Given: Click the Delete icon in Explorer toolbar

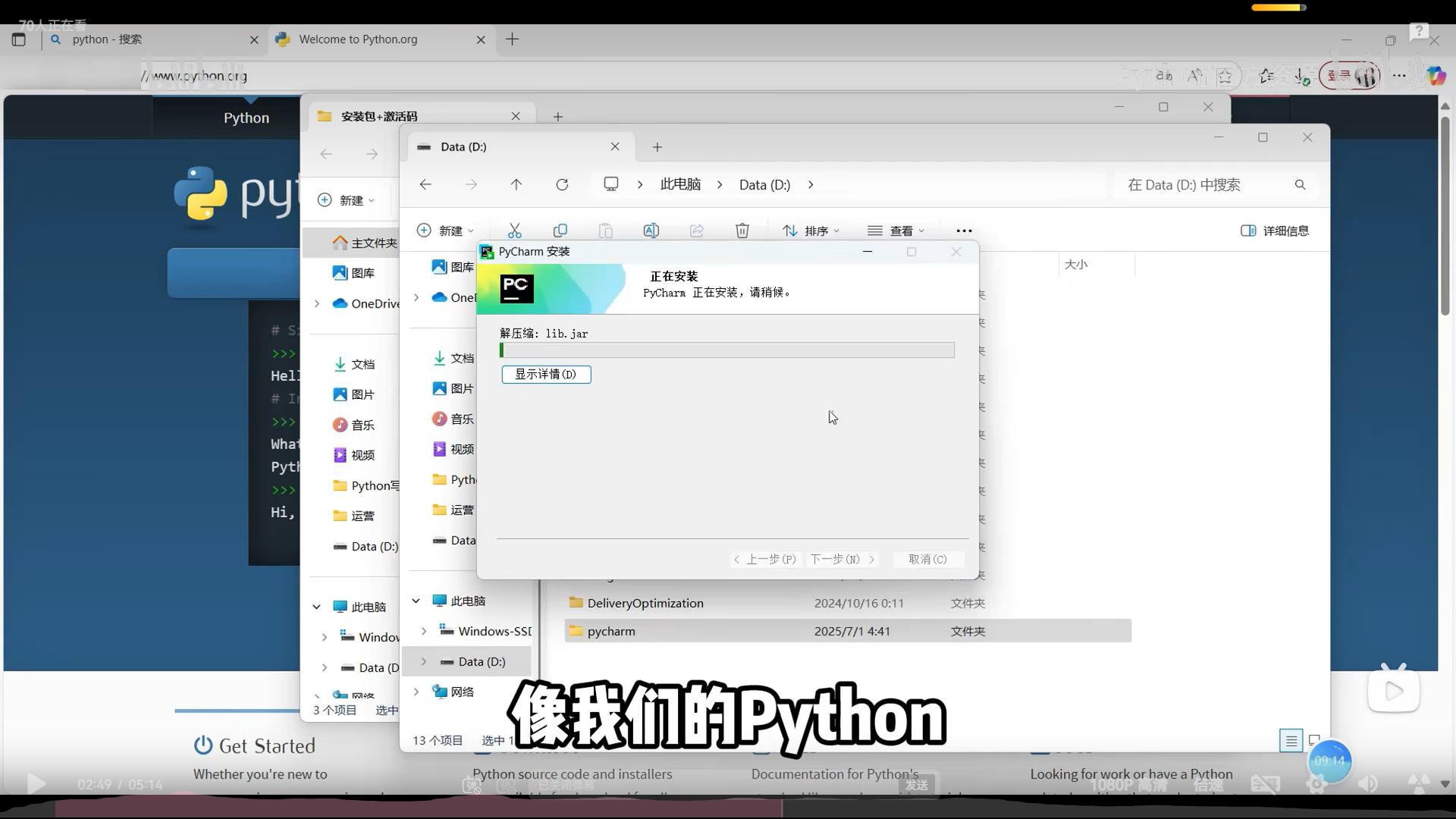Looking at the screenshot, I should (742, 231).
